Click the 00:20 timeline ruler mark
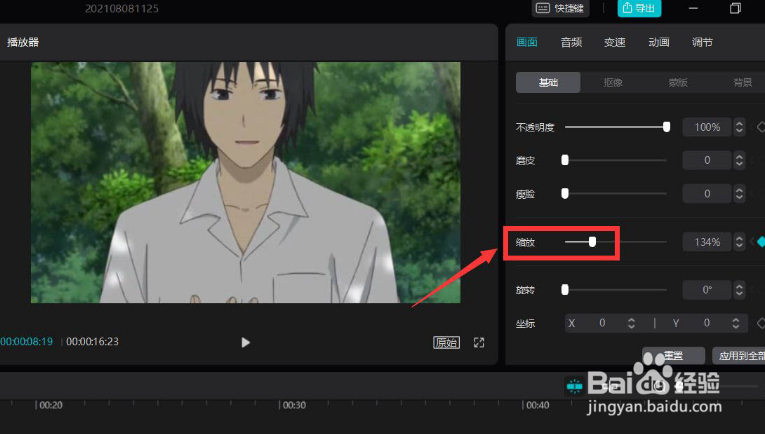The width and height of the screenshot is (765, 434). [x=51, y=405]
